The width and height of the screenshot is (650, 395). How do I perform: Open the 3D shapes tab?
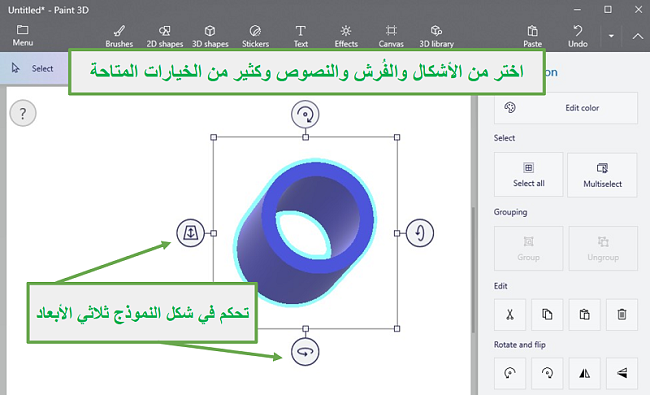210,36
